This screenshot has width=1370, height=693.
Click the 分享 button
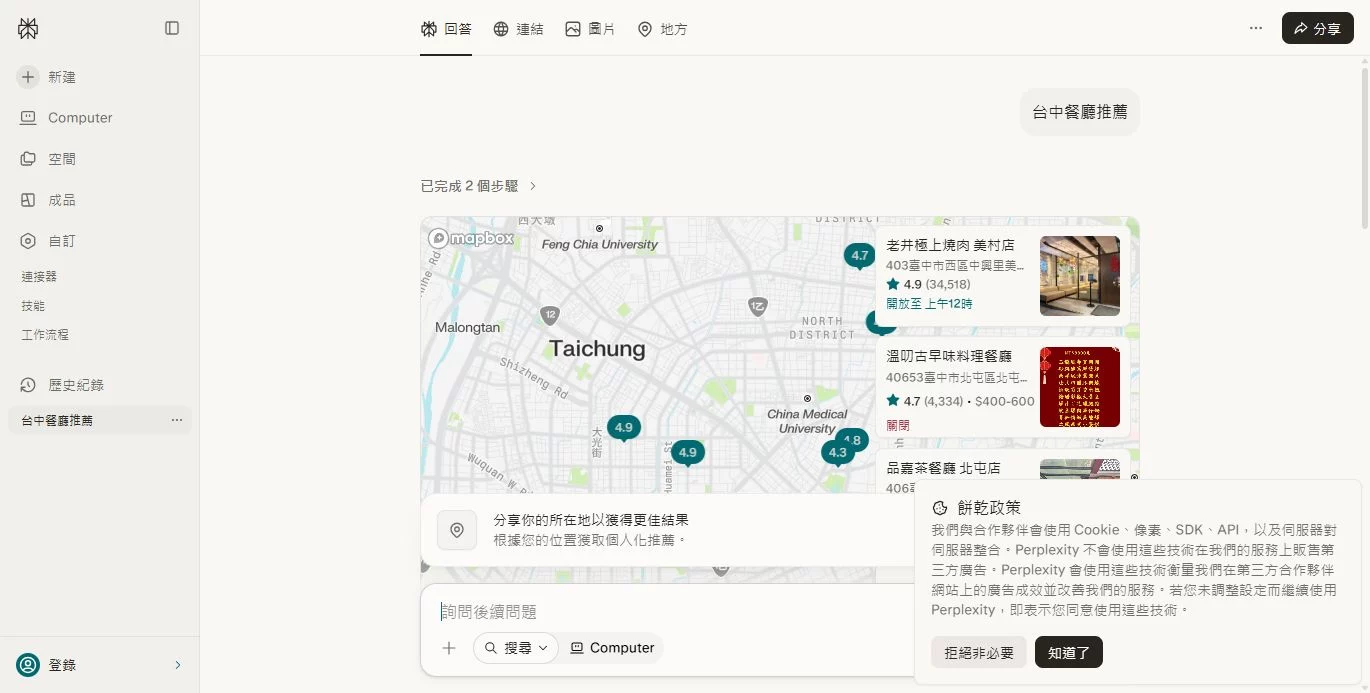point(1318,28)
